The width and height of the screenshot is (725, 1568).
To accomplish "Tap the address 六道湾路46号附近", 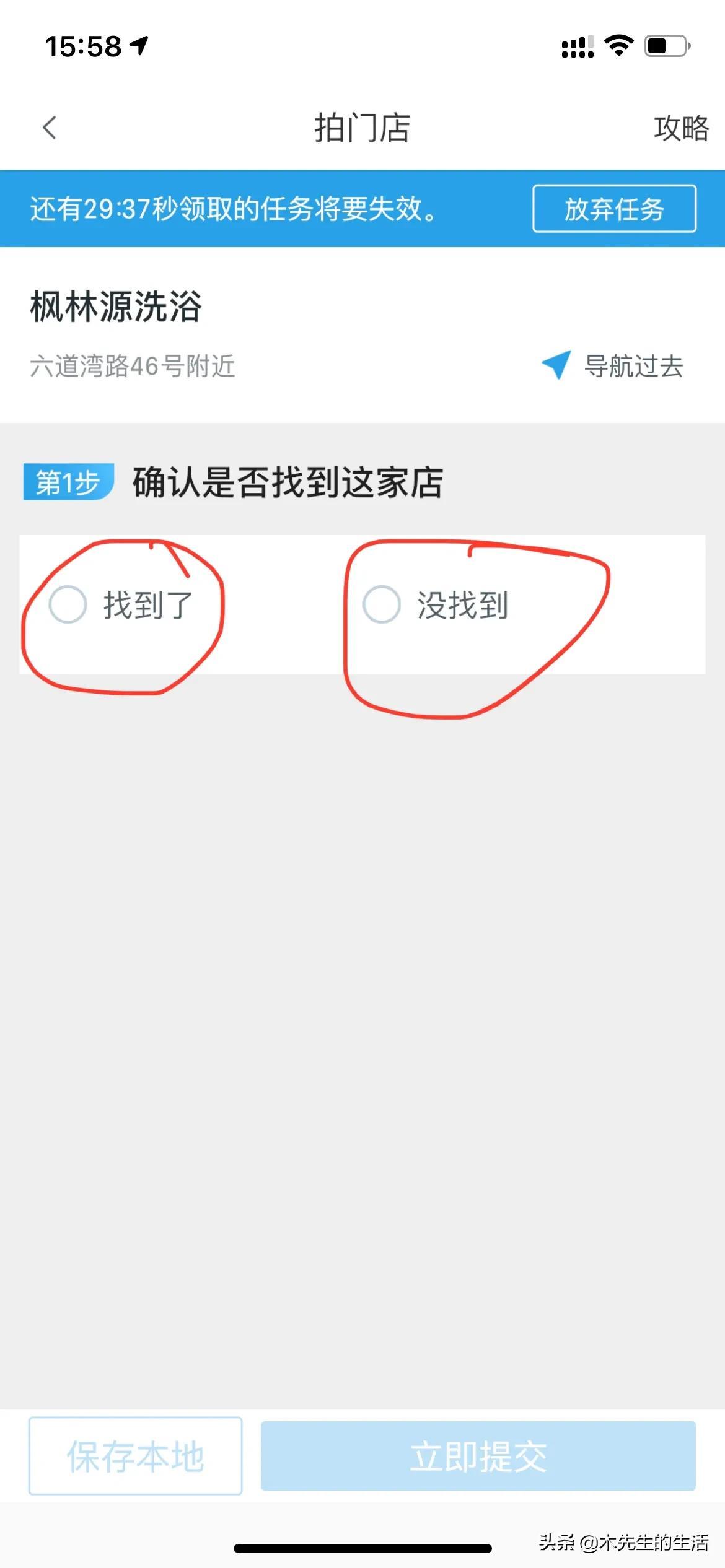I will [133, 366].
